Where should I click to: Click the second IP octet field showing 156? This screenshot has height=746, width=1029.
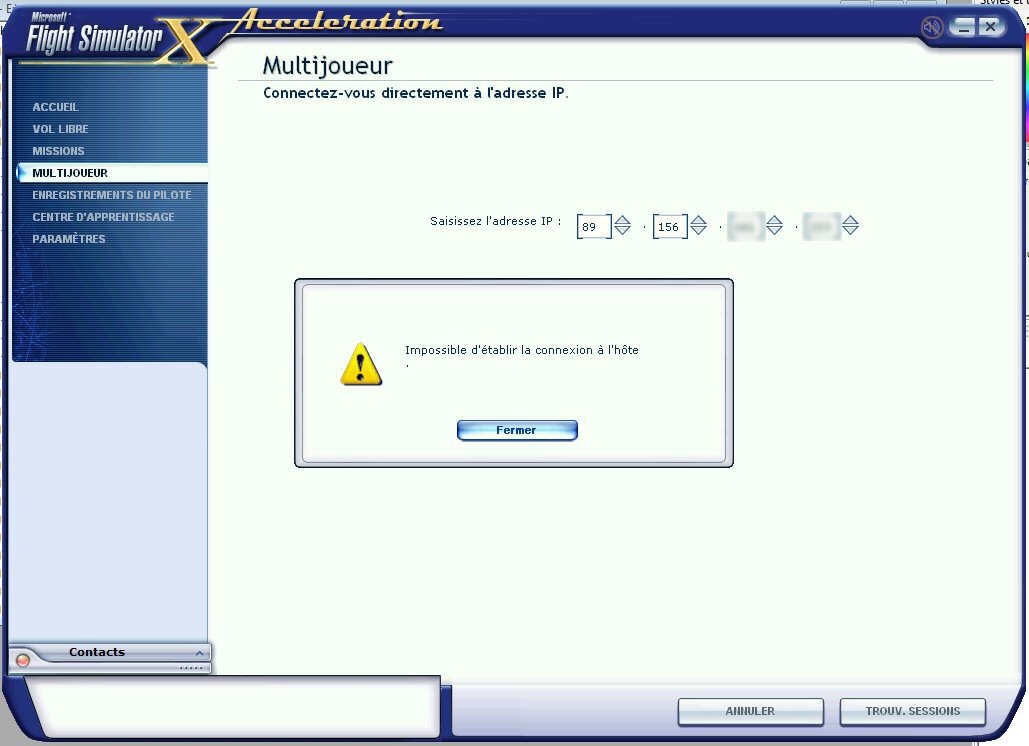tap(670, 226)
